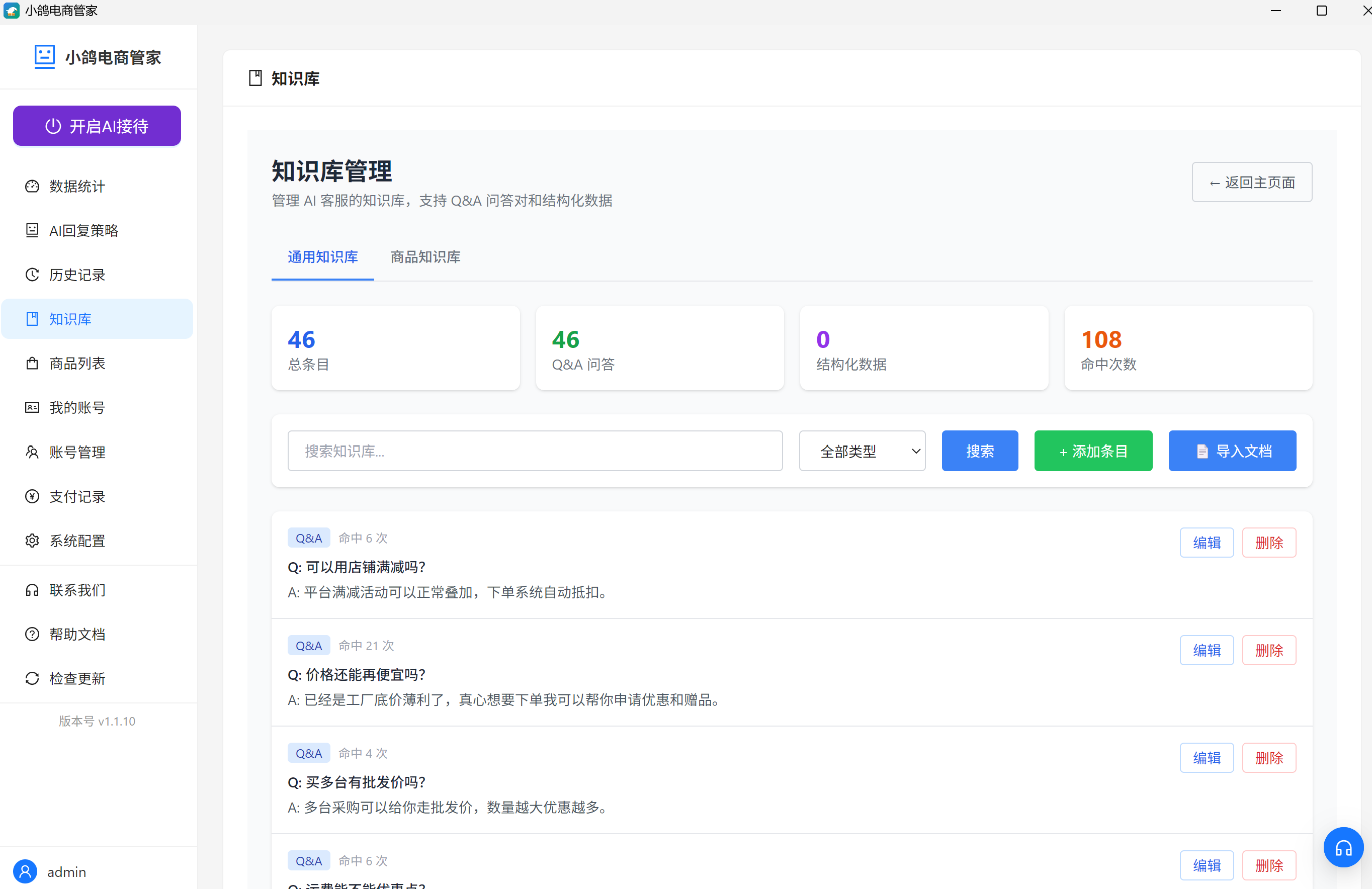
Task: Open 系统配置 menu item
Action: tap(97, 541)
